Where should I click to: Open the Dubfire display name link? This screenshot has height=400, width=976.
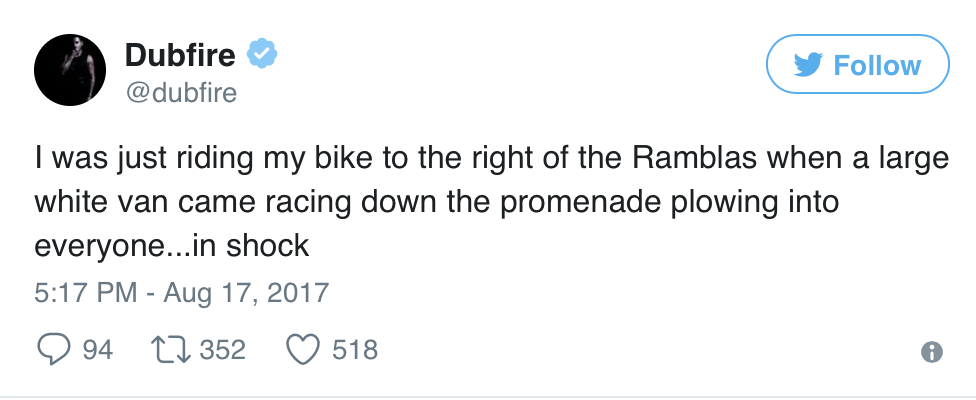tap(183, 56)
